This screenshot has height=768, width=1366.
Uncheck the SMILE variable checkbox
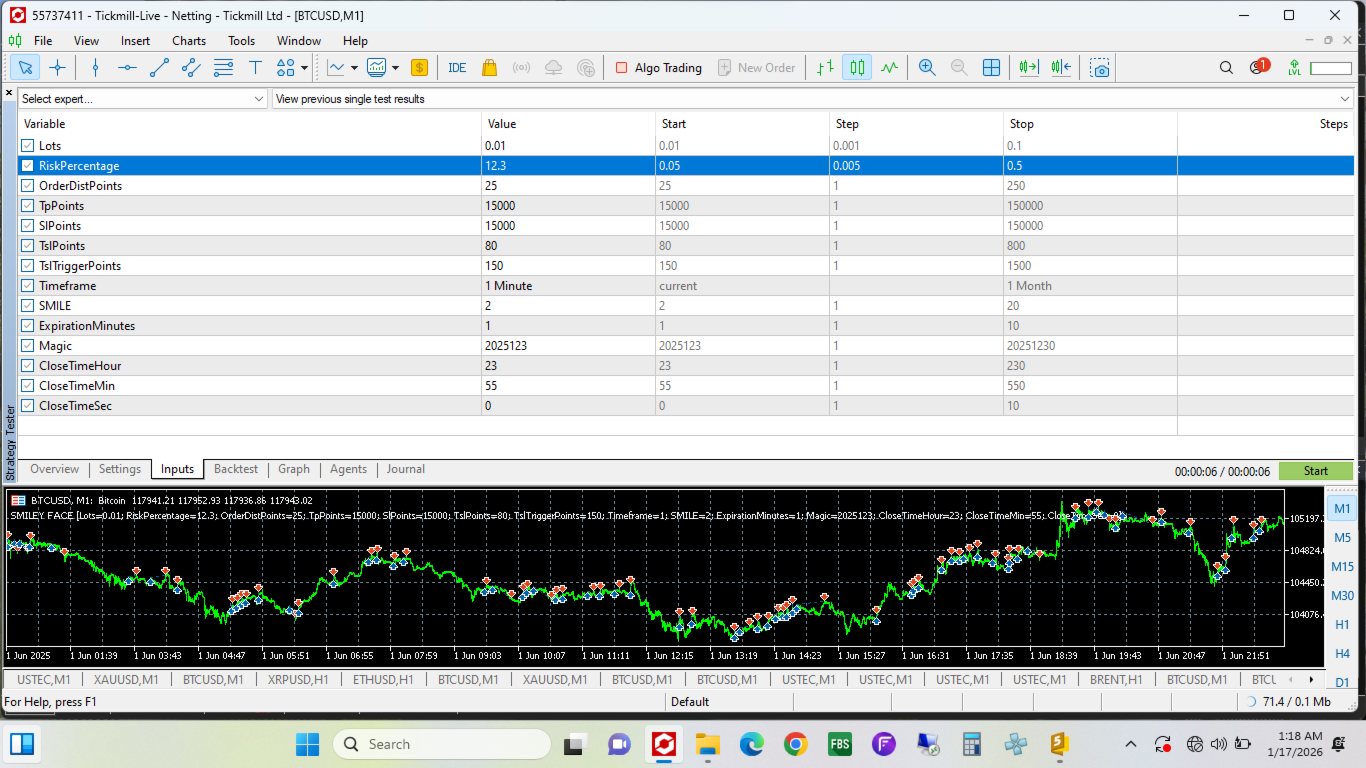[x=28, y=306]
